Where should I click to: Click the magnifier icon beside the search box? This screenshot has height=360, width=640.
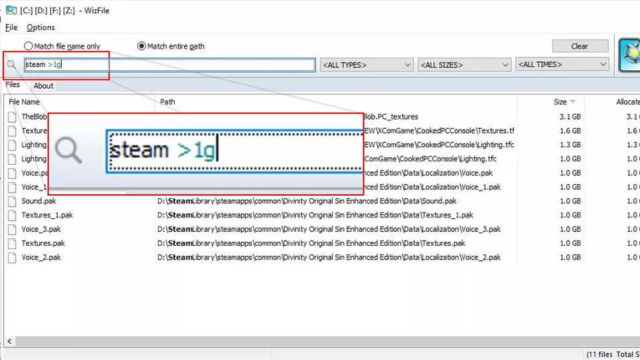point(11,64)
